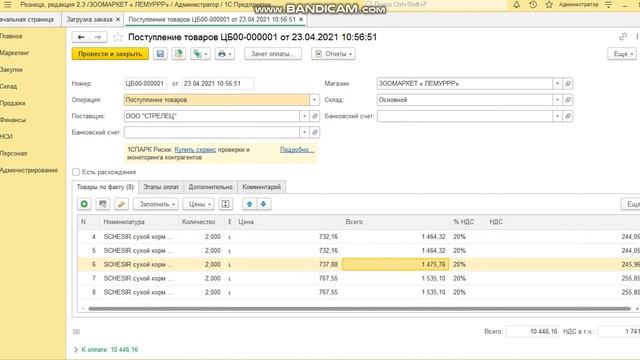
Task: Expand Магазин dropdown arrow
Action: click(x=557, y=83)
